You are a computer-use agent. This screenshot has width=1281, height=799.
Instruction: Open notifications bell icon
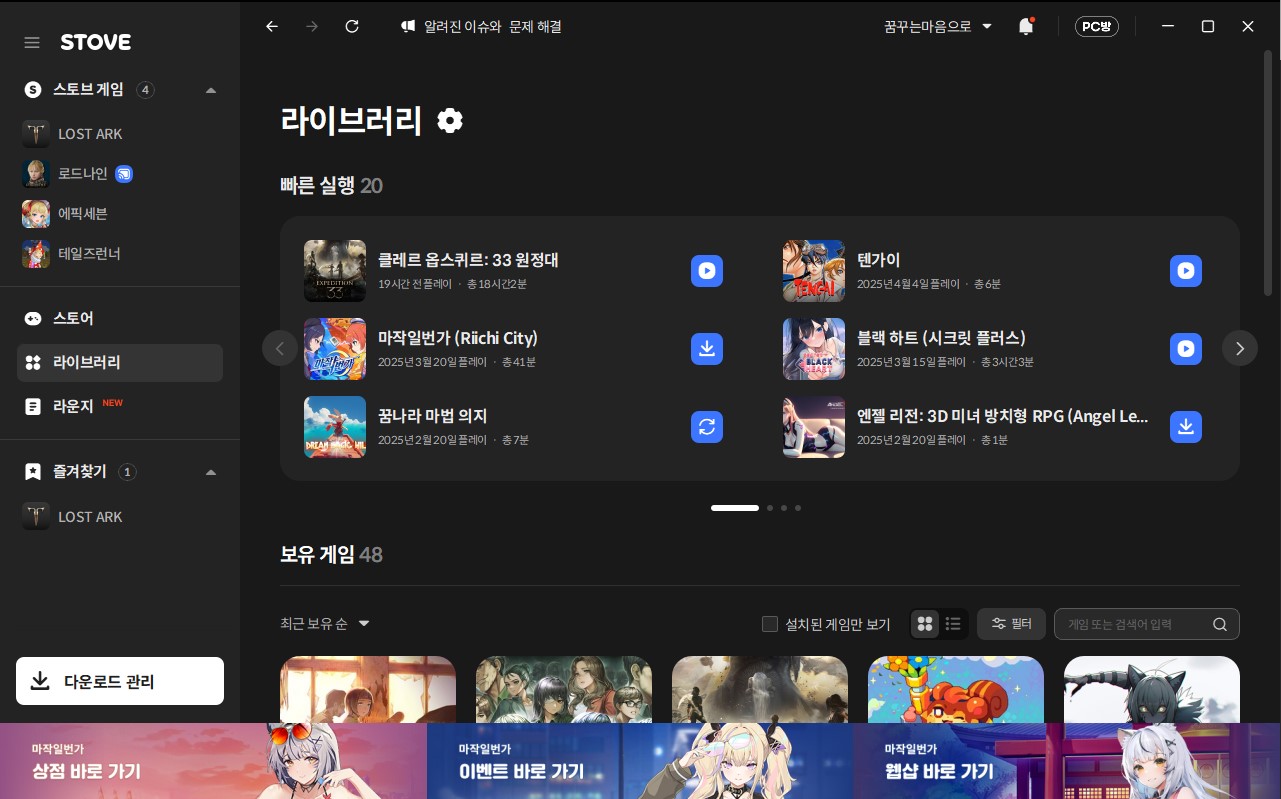pyautogui.click(x=1026, y=27)
